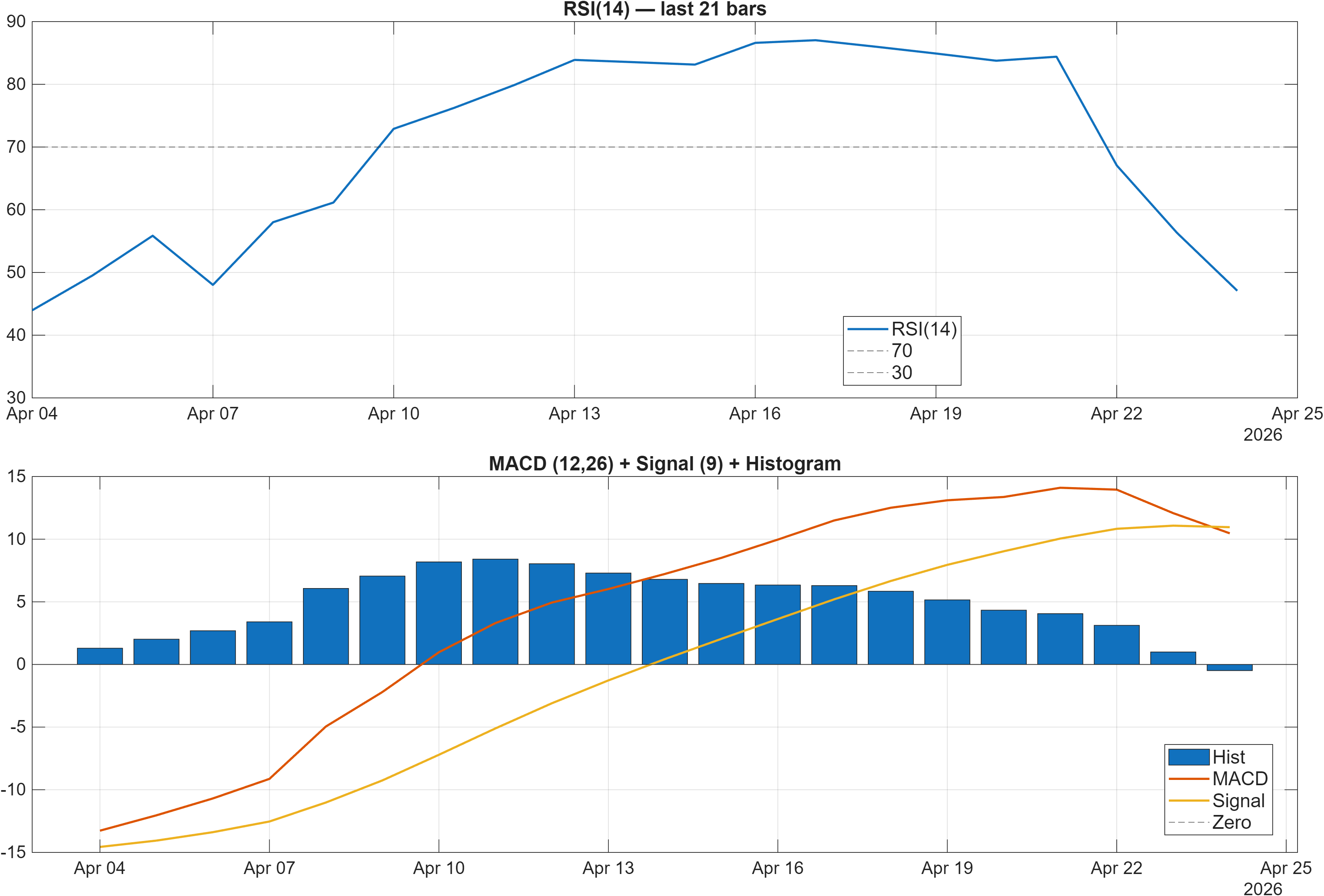Click Apr 16 label on RSI axis
This screenshot has width=1324, height=896.
coord(755,414)
